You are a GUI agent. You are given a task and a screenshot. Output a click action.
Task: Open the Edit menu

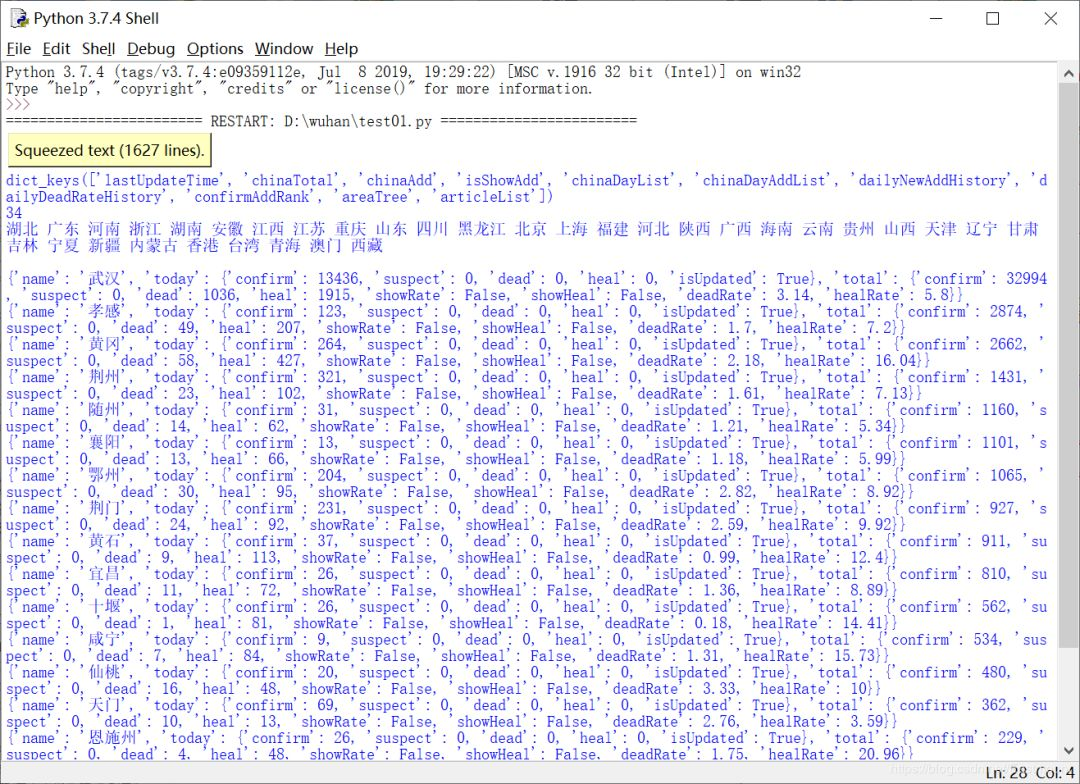click(x=56, y=49)
